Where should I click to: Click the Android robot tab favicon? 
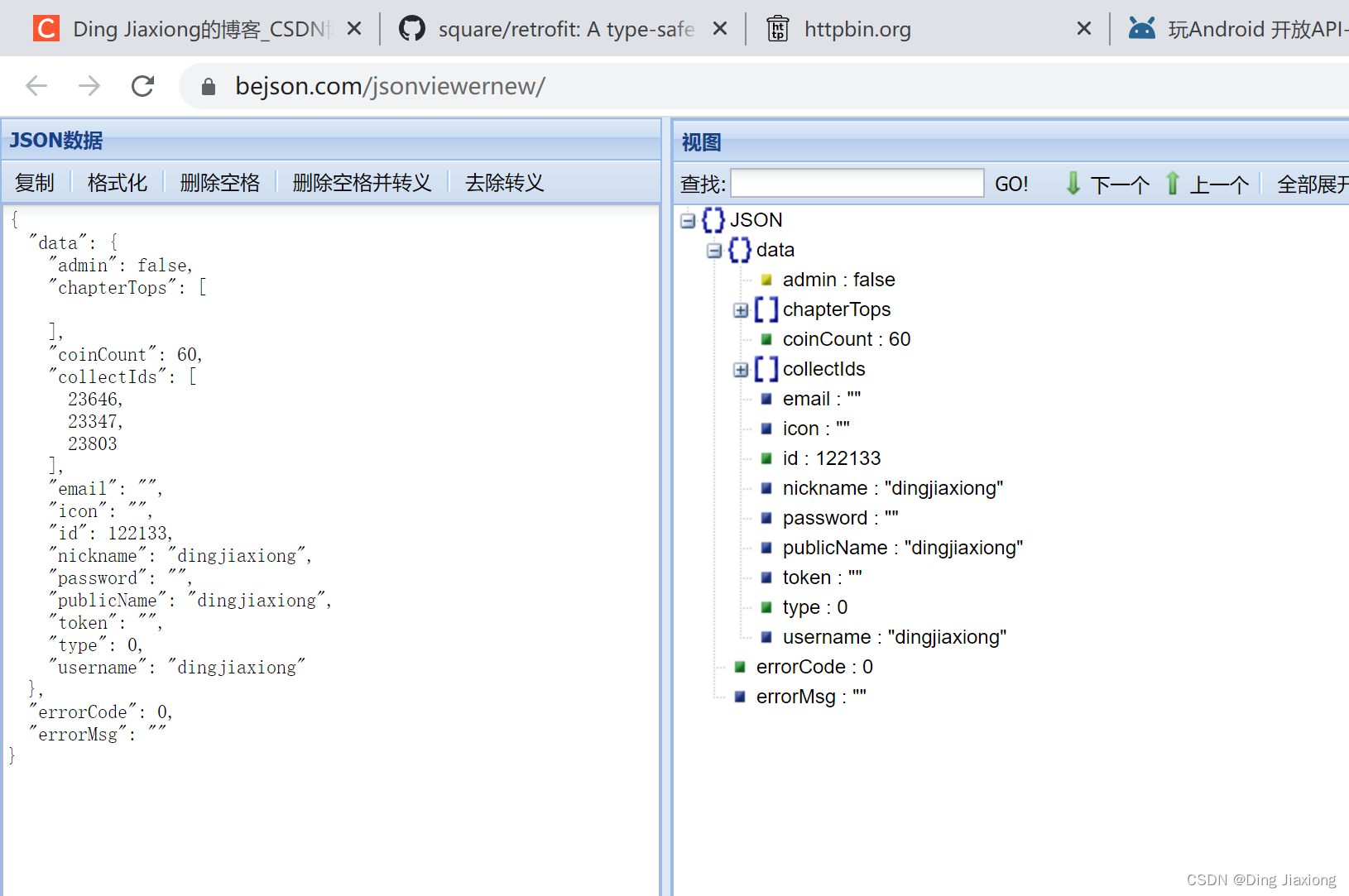1142,29
